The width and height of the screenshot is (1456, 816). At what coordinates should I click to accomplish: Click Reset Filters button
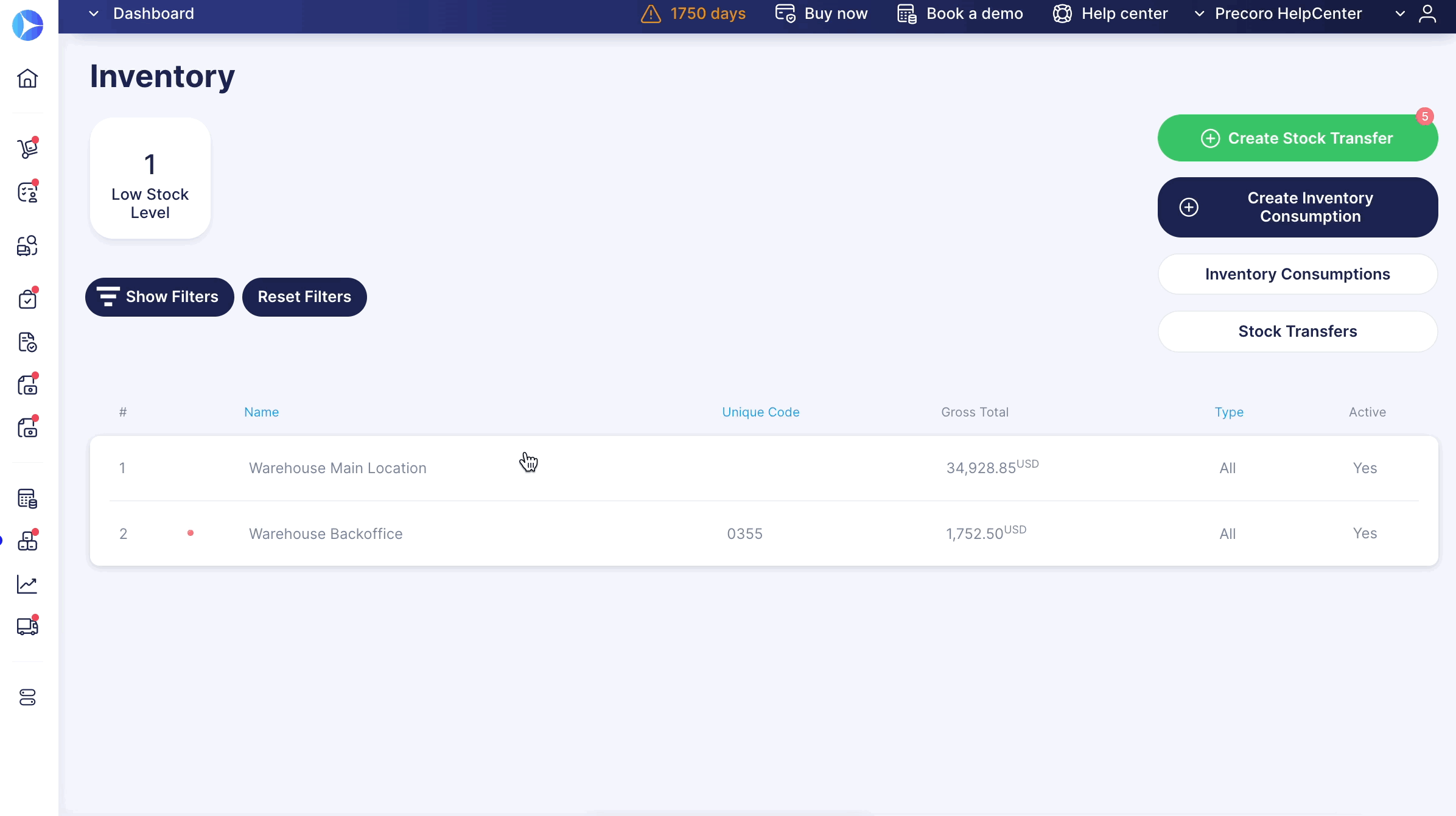305,296
